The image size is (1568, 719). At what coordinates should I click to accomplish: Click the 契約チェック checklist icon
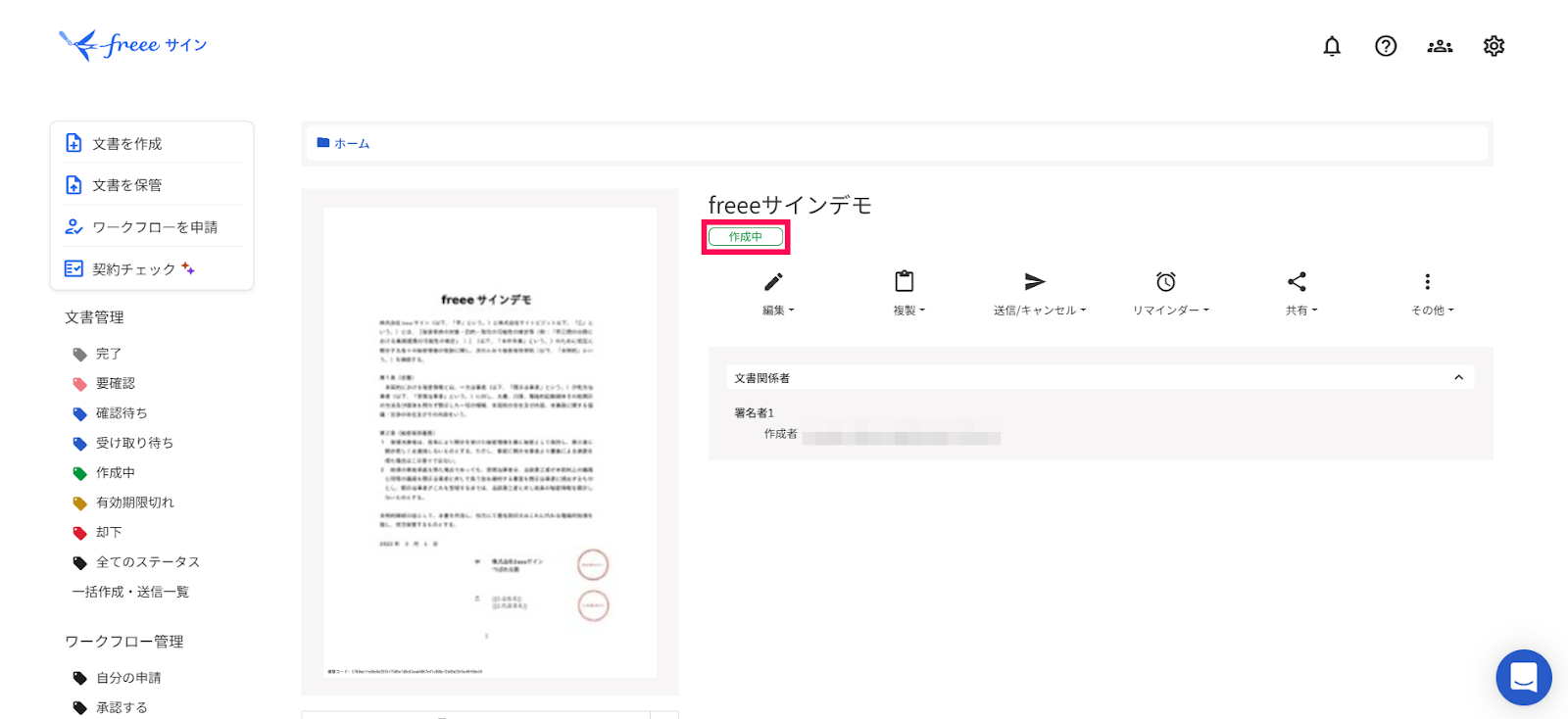tap(73, 268)
